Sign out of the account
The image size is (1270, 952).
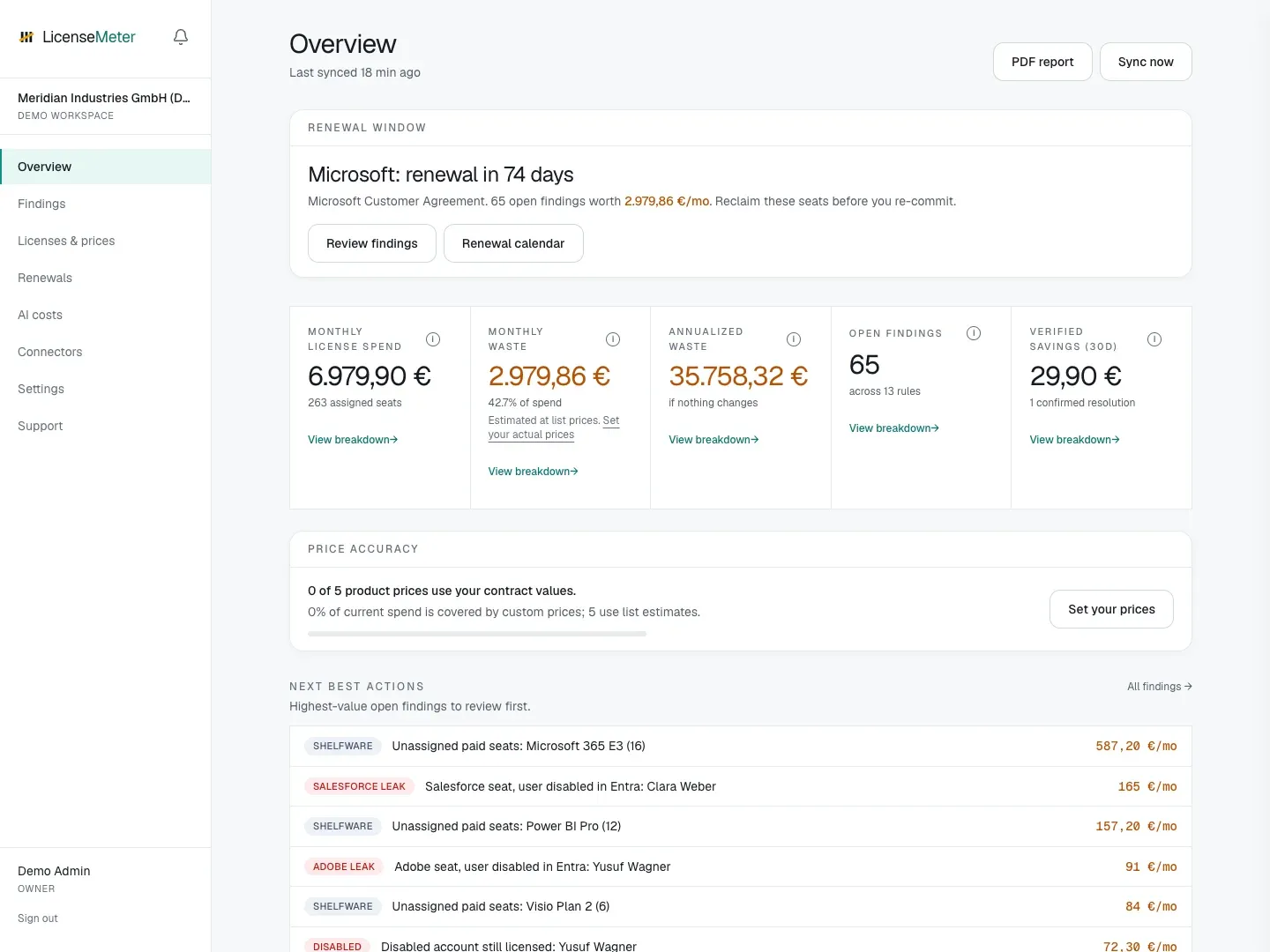pyautogui.click(x=38, y=919)
